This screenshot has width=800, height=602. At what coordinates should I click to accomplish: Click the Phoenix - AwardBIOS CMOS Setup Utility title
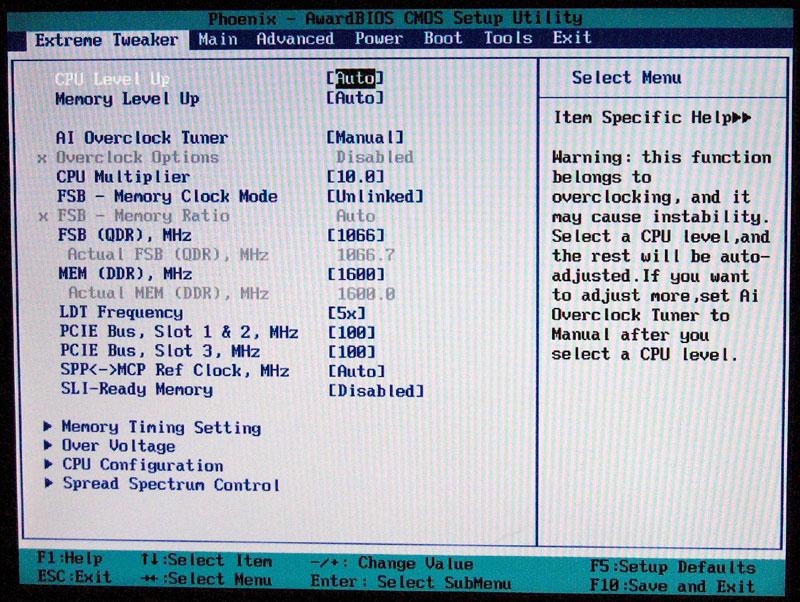[x=395, y=19]
